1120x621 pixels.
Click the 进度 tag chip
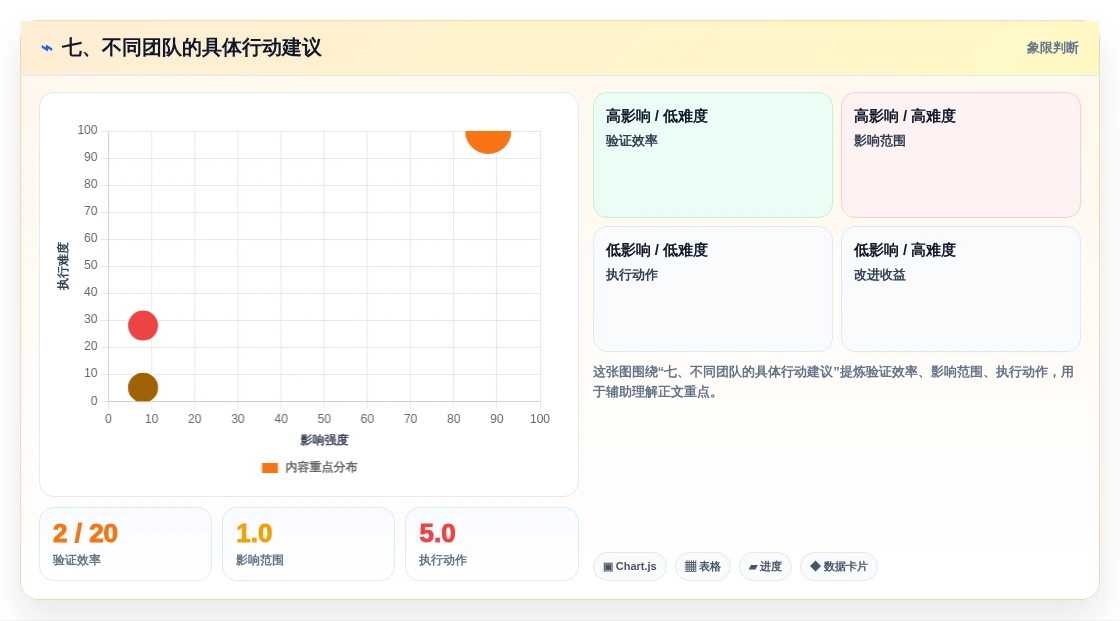pyautogui.click(x=765, y=567)
